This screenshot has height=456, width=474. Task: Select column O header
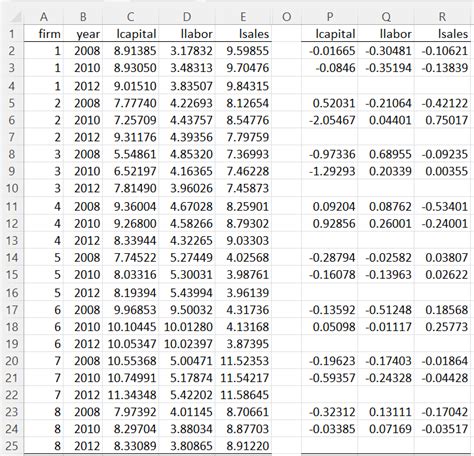click(x=286, y=17)
